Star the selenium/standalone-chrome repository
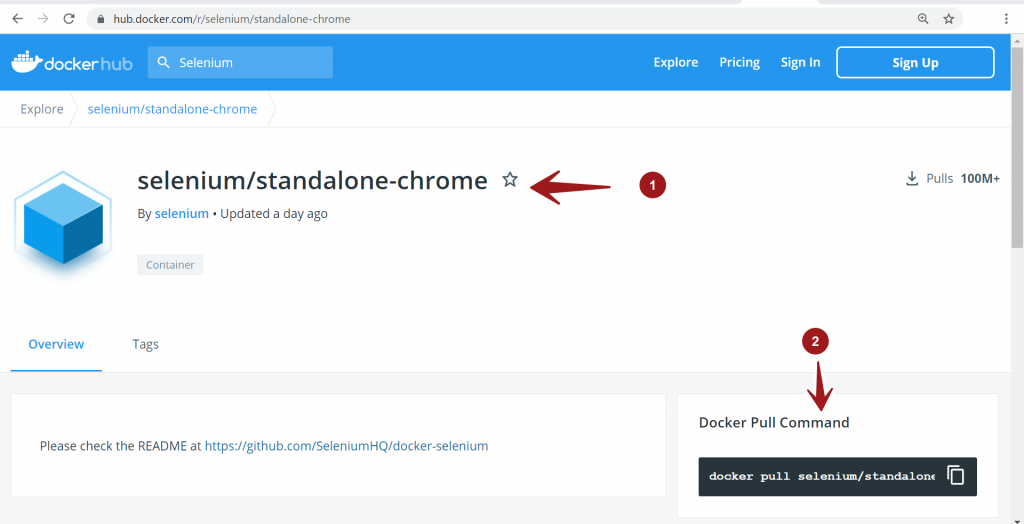Viewport: 1024px width, 524px height. tap(510, 180)
